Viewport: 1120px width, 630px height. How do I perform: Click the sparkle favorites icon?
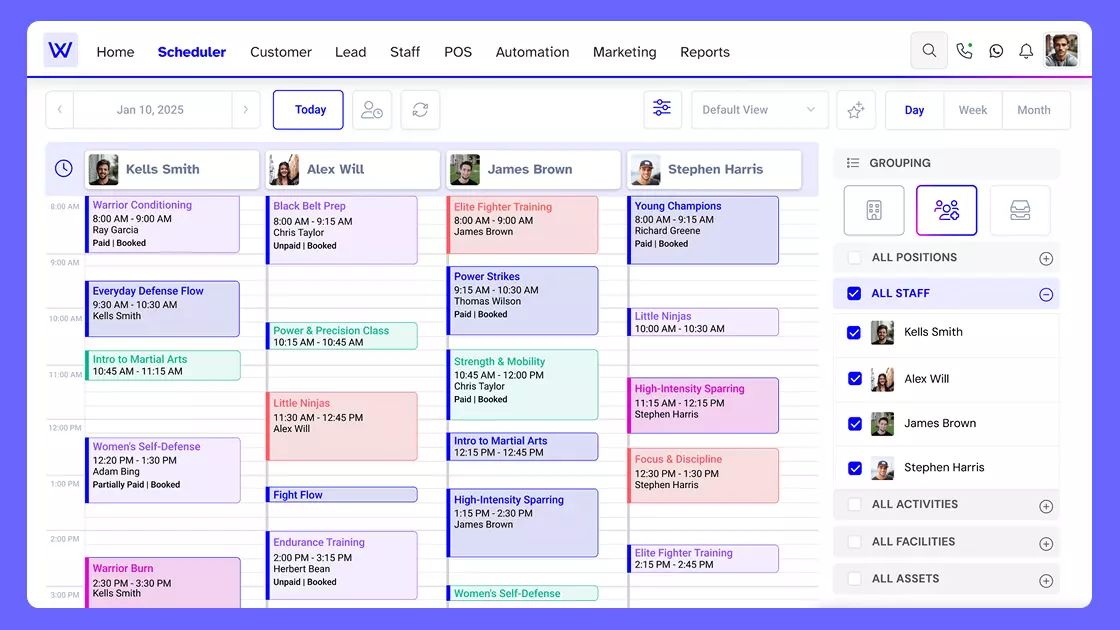[x=856, y=110]
